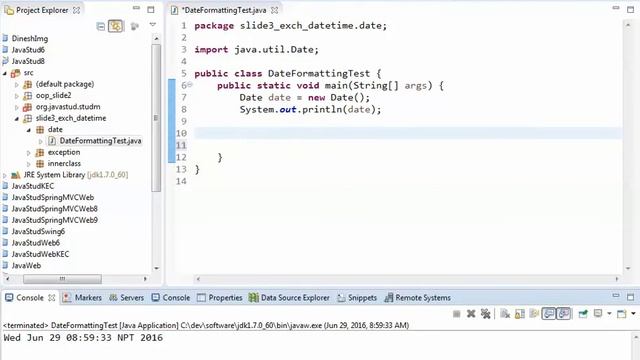The width and height of the screenshot is (640, 360).
Task: Click the Clear Console icon
Action: [x=505, y=314]
